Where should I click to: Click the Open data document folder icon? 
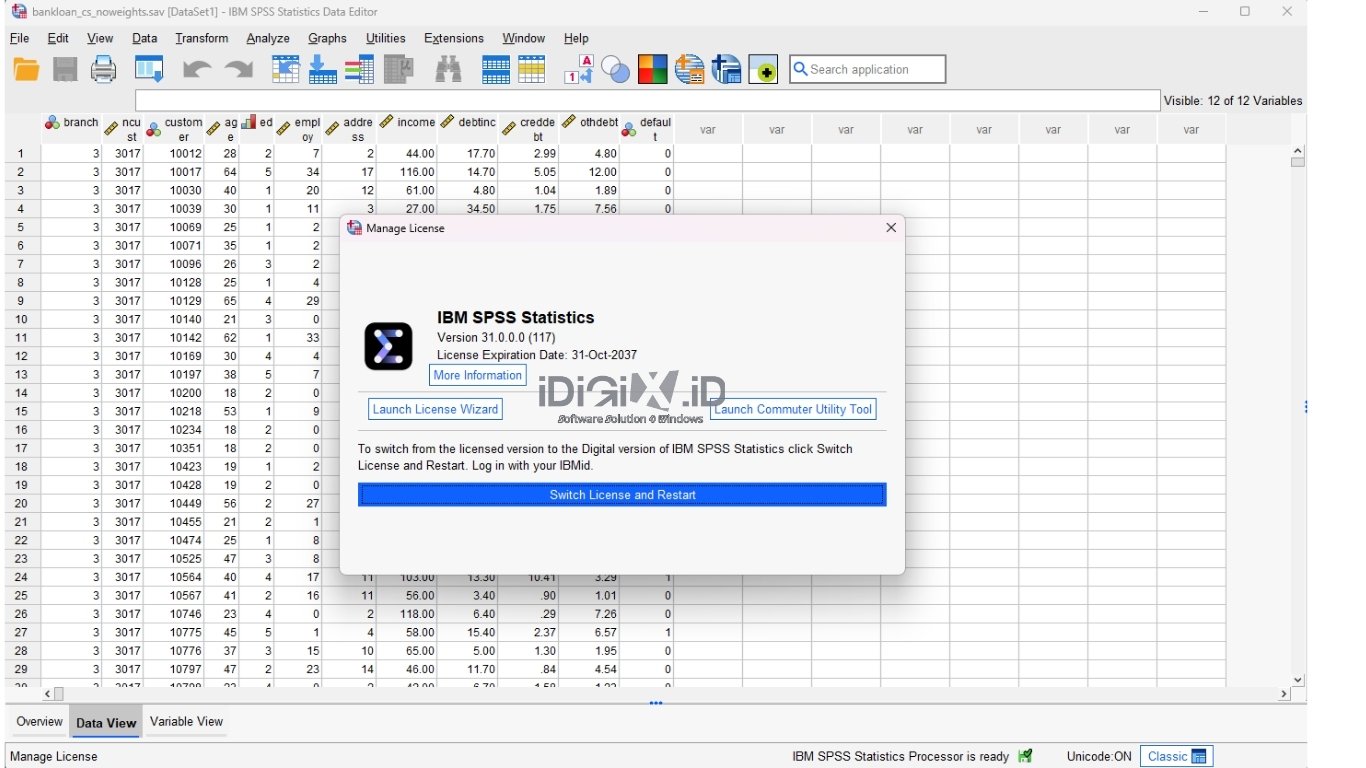pyautogui.click(x=26, y=69)
